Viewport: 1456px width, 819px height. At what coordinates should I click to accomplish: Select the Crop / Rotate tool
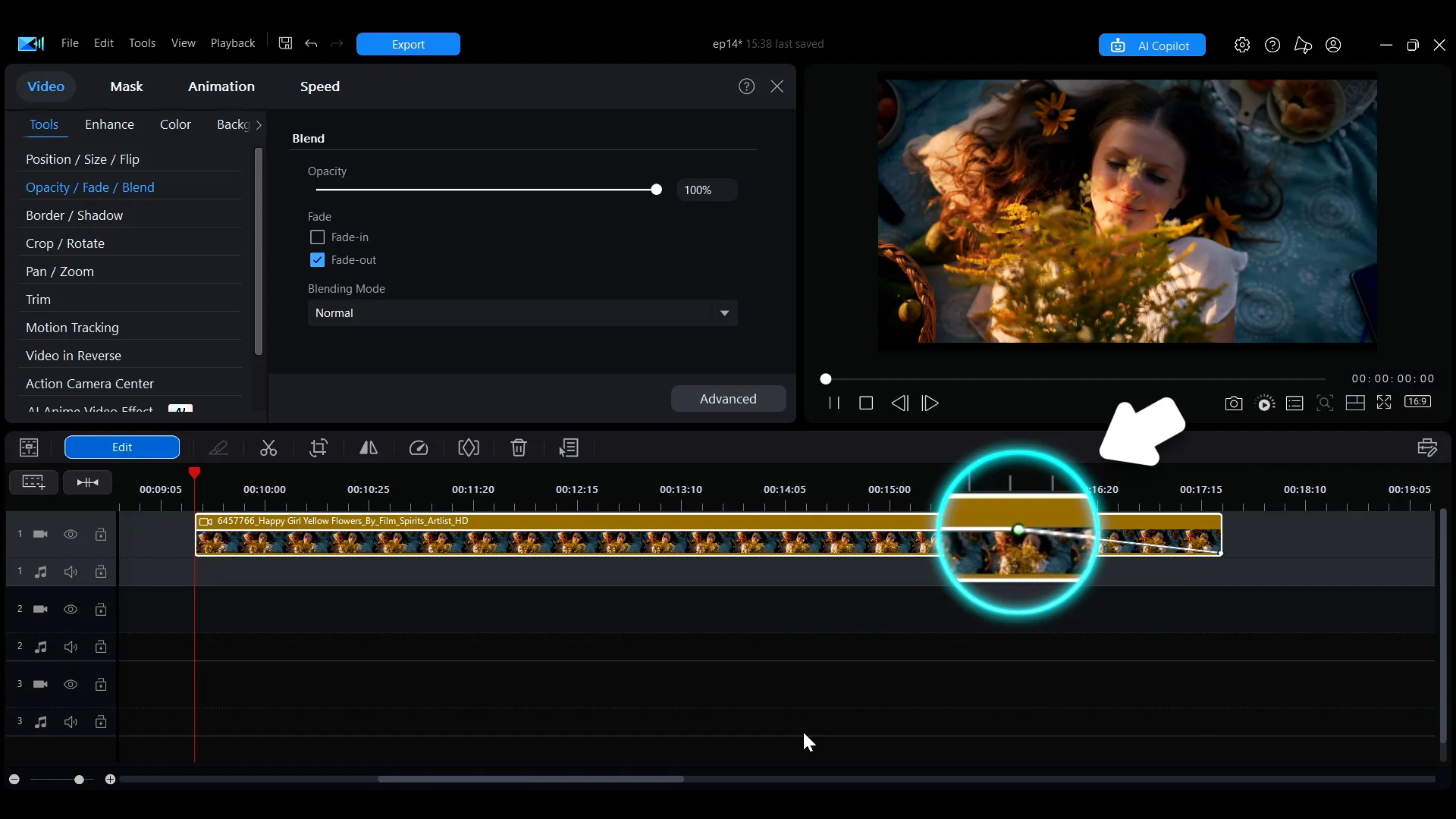[x=65, y=243]
